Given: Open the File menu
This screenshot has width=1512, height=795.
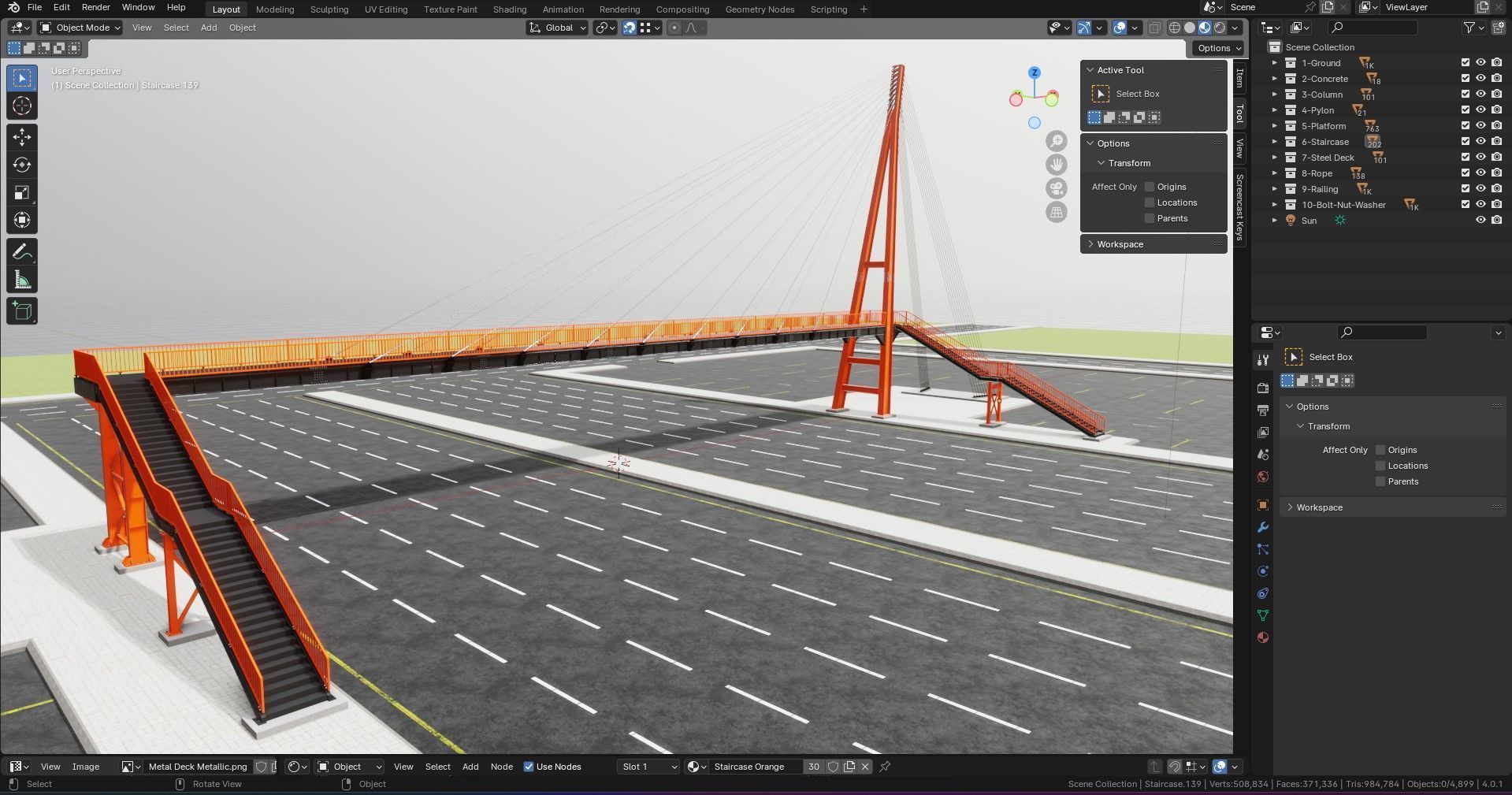Looking at the screenshot, I should tap(35, 7).
